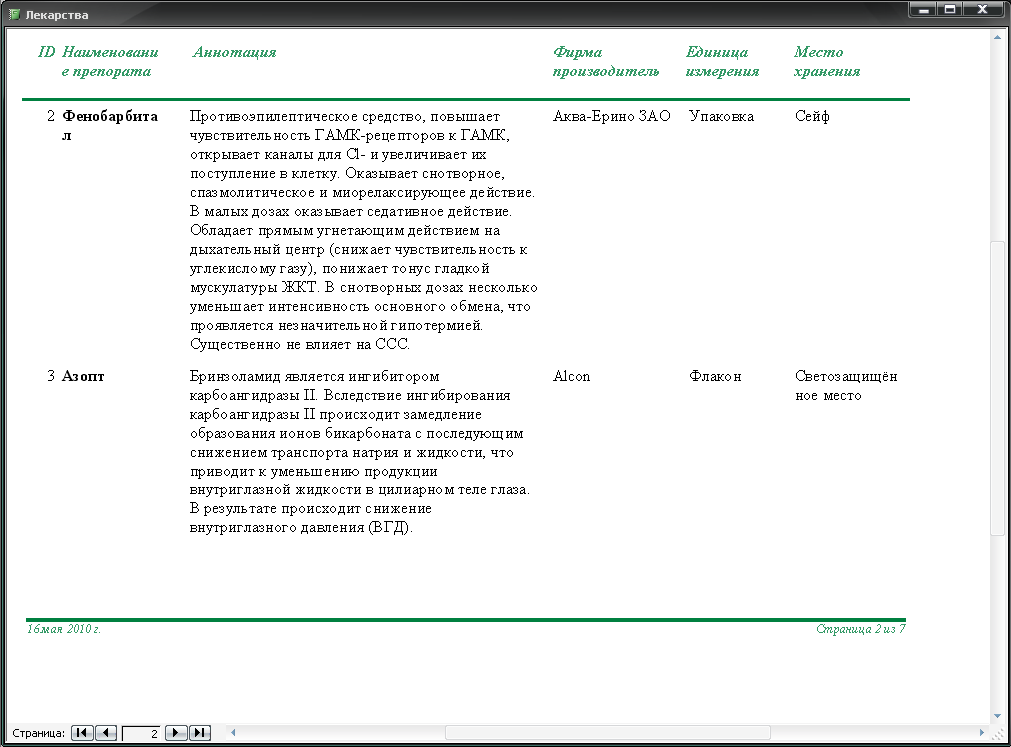
Task: Click manufacturer "Alcon"
Action: pyautogui.click(x=571, y=376)
